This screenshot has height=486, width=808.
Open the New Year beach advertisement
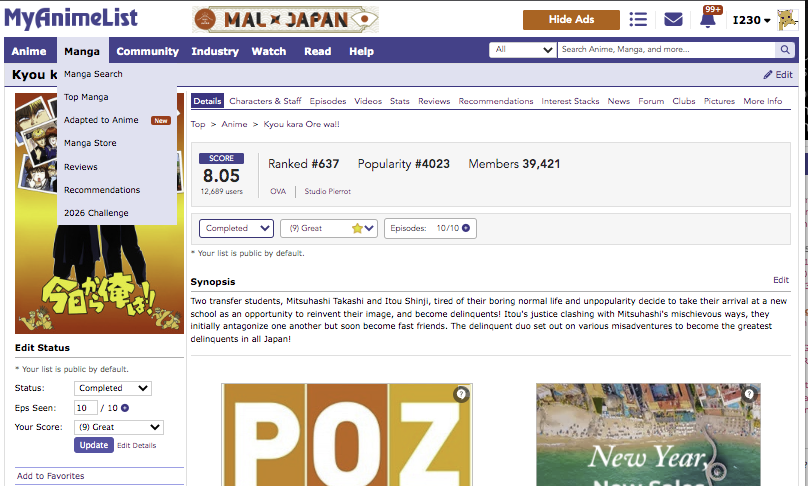[648, 434]
